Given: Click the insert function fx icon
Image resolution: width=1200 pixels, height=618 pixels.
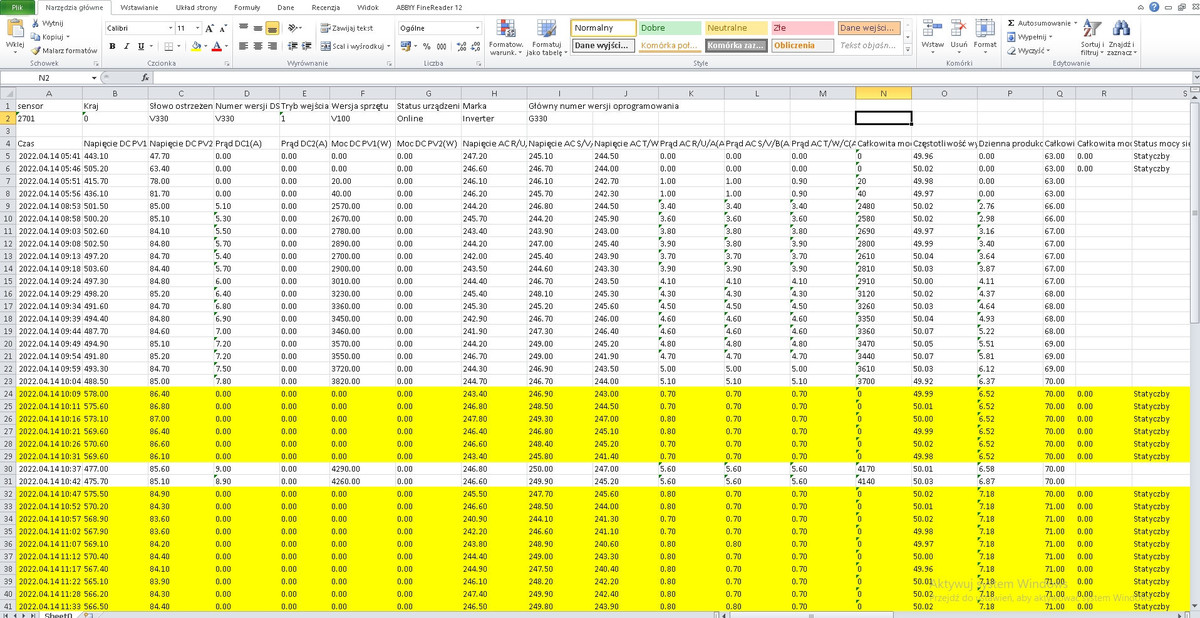Looking at the screenshot, I should [x=147, y=77].
